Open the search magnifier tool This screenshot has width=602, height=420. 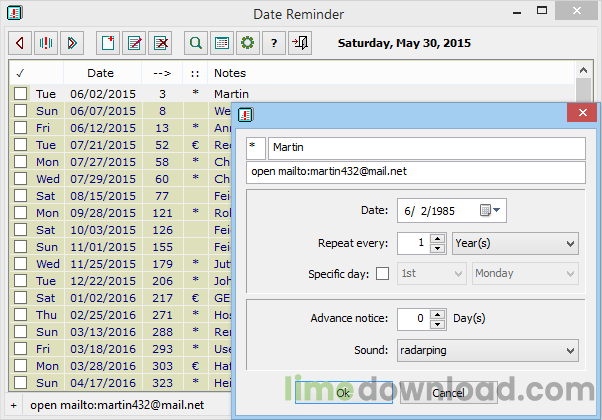pyautogui.click(x=196, y=43)
